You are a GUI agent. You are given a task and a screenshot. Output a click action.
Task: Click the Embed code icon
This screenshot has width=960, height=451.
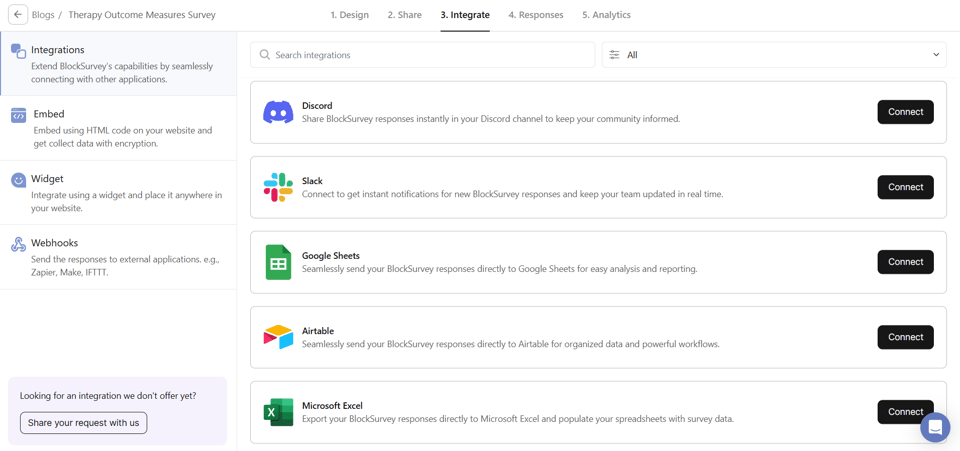18,115
